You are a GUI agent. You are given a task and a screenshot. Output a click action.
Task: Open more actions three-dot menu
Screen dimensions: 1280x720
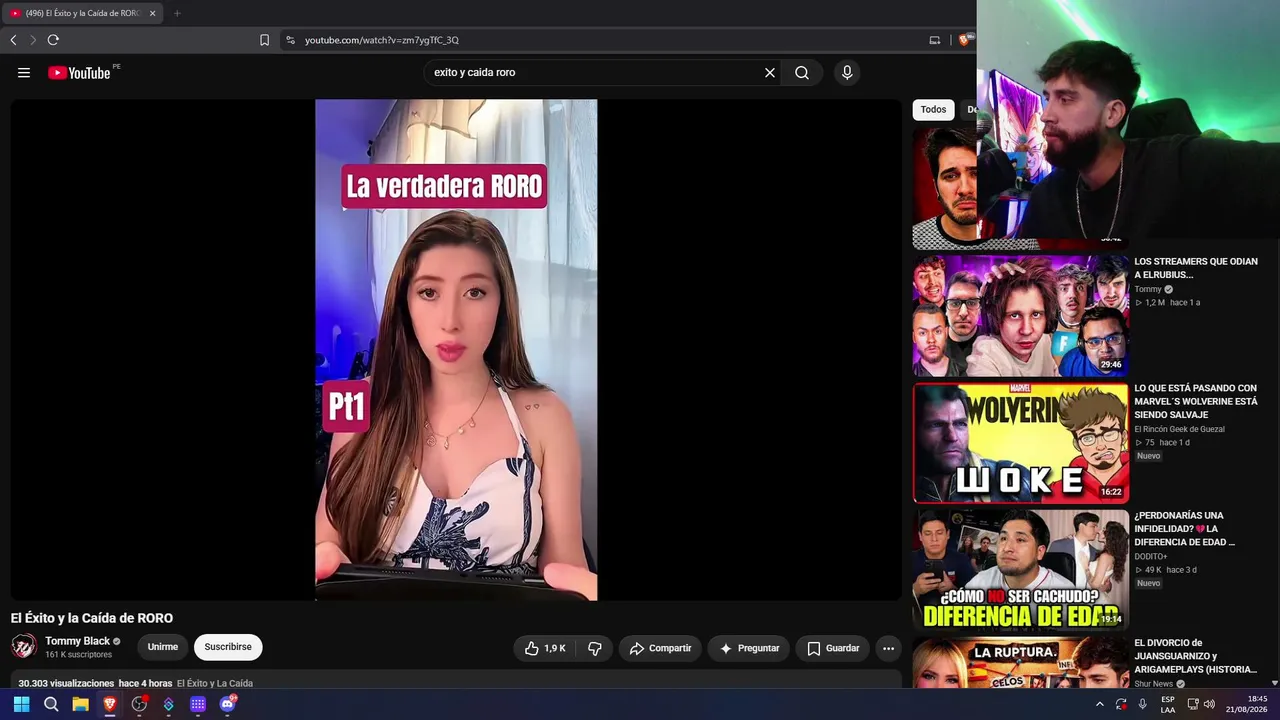(x=888, y=648)
